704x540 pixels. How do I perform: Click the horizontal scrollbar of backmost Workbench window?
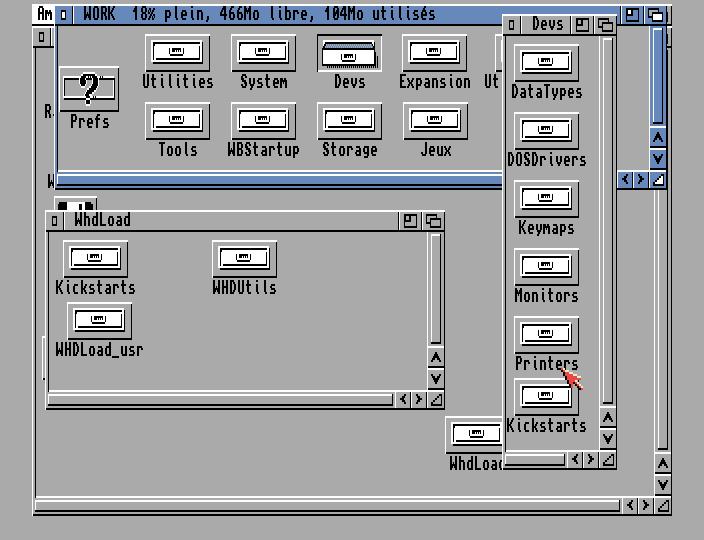click(x=328, y=506)
